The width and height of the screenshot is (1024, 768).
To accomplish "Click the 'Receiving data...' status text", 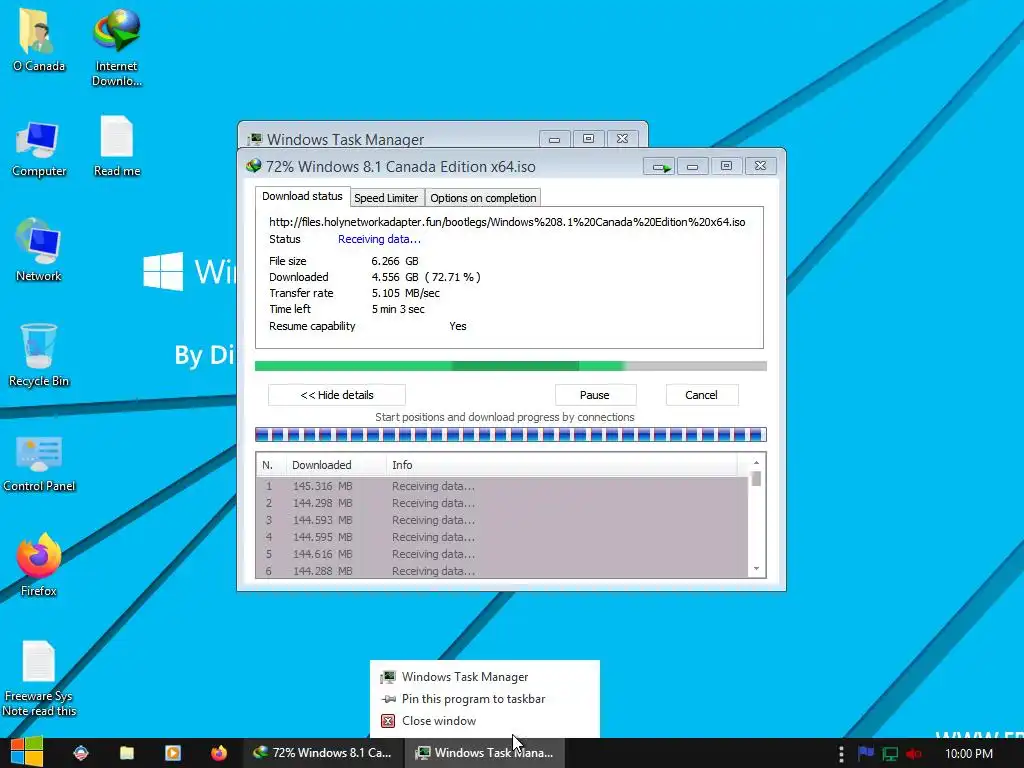I will tap(379, 239).
